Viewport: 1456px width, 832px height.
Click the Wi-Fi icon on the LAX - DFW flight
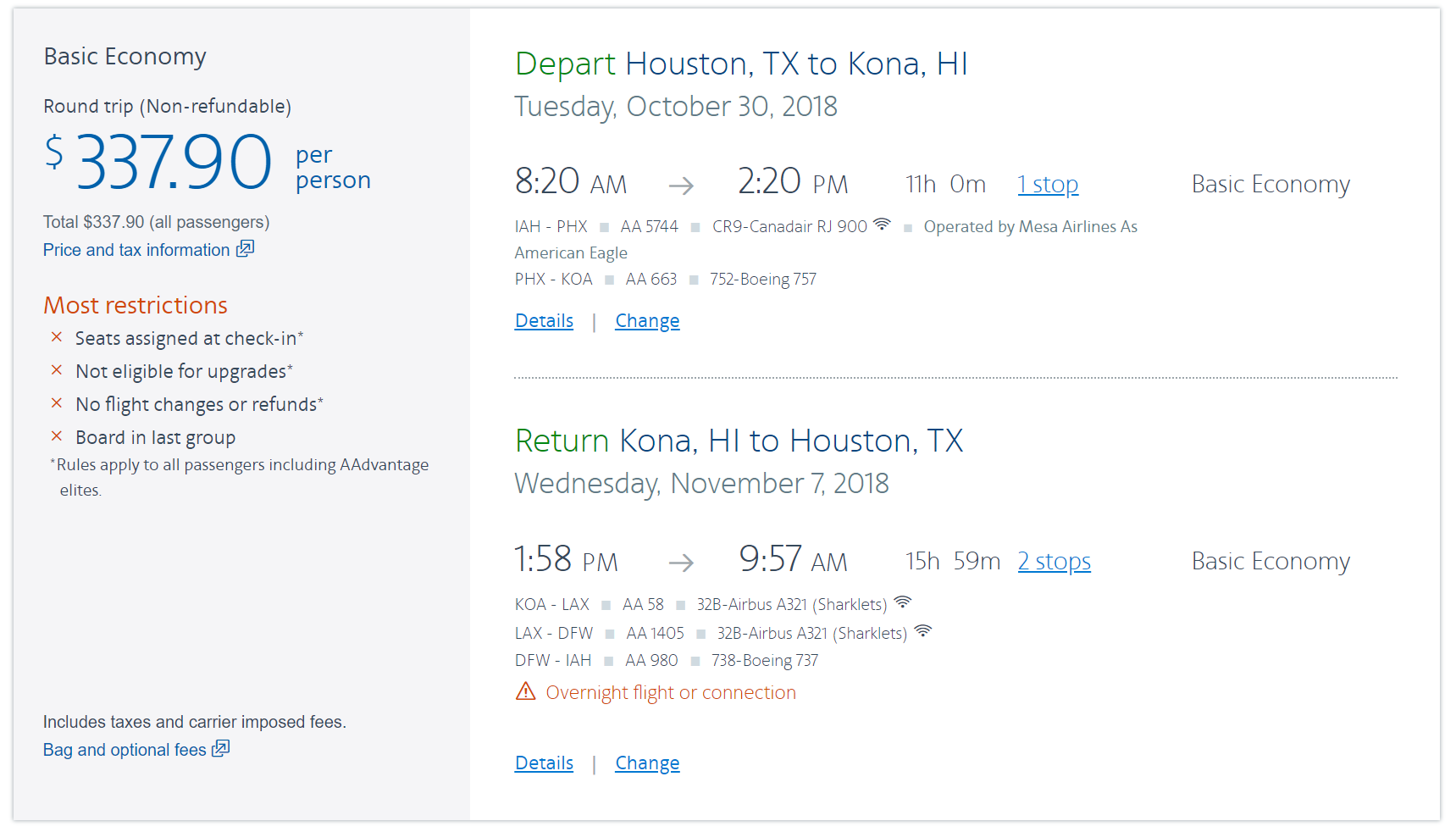coord(923,631)
